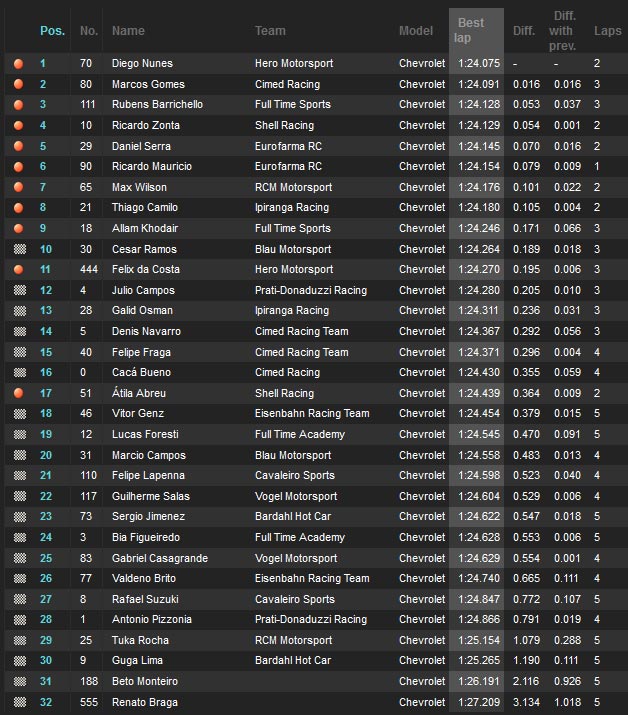Click the name Rubens Barrichello
Screen dimensions: 628x715
click(x=157, y=104)
